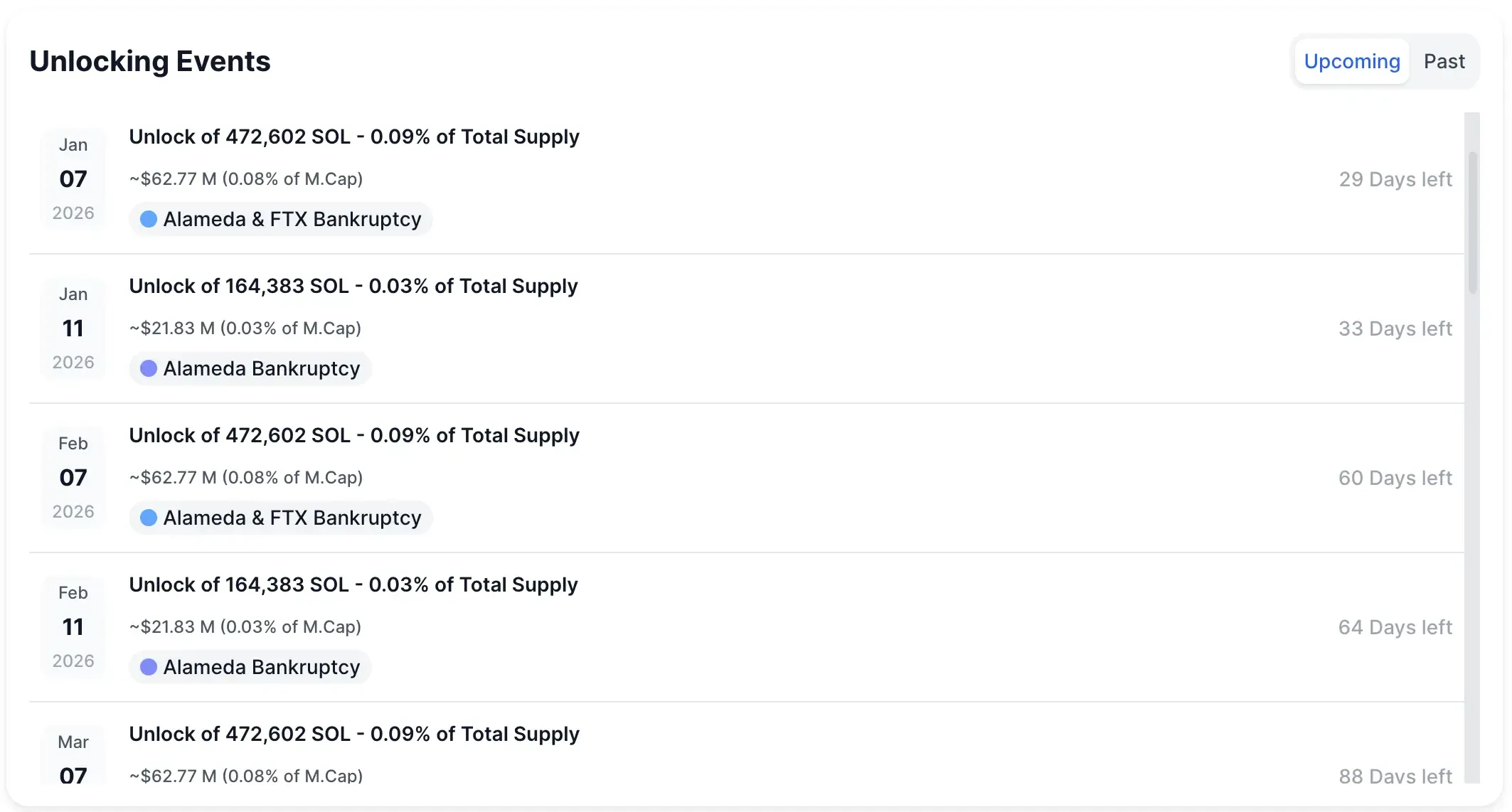Select the Feb 11 2026 date badge

[x=73, y=627]
